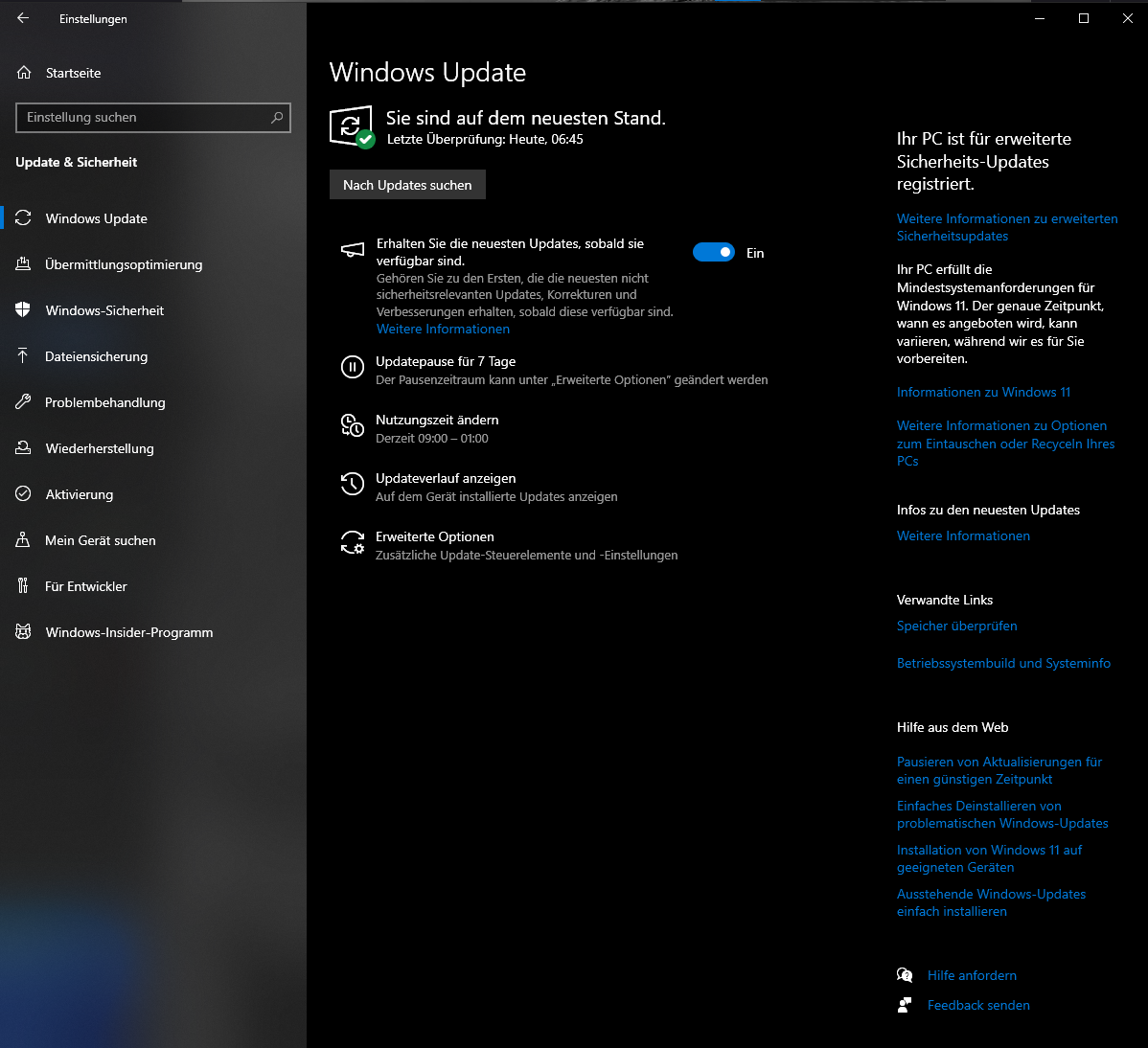Click the Windows Update sync icon in sidebar

pyautogui.click(x=23, y=218)
